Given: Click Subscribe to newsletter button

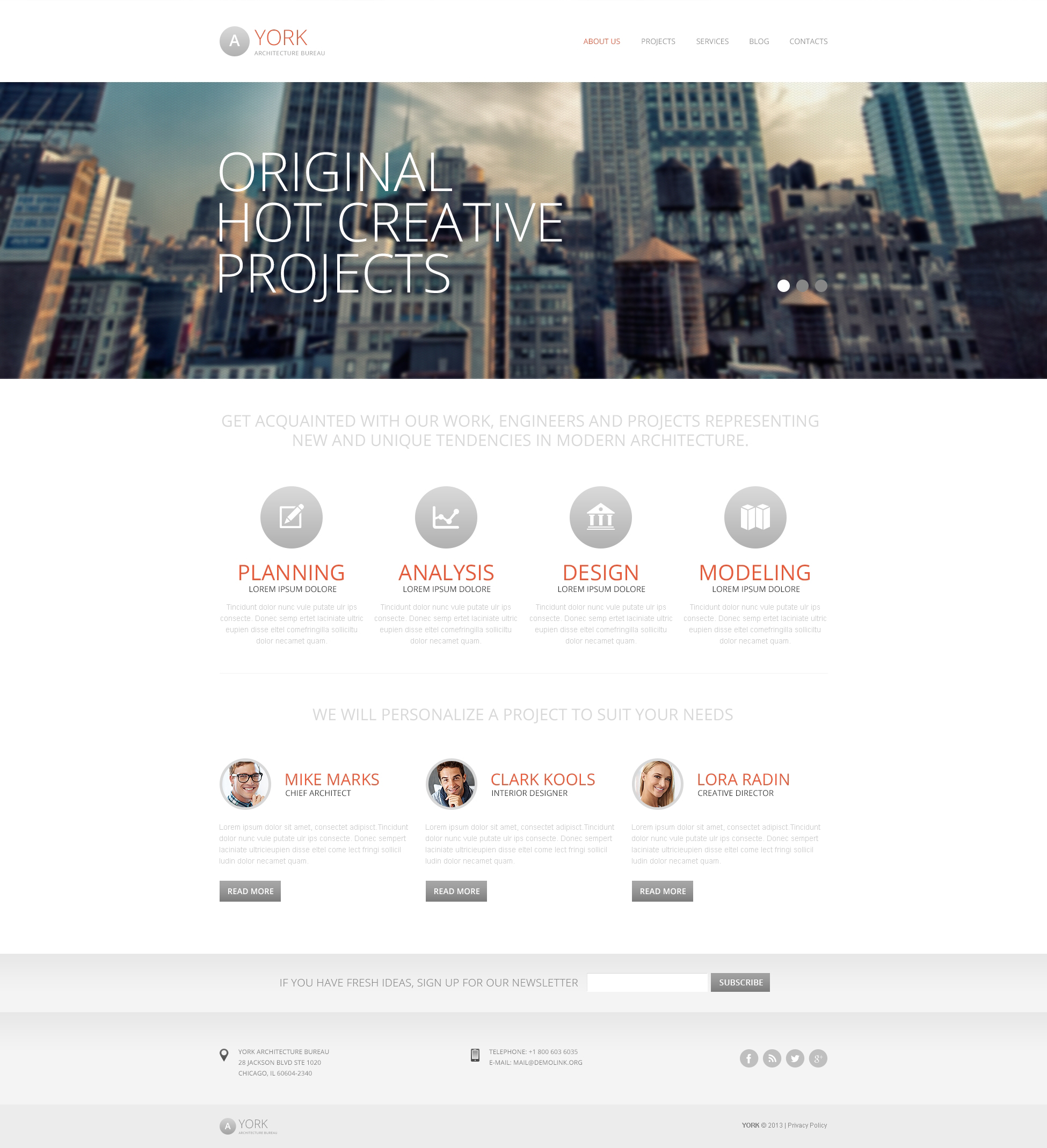Looking at the screenshot, I should coord(740,981).
